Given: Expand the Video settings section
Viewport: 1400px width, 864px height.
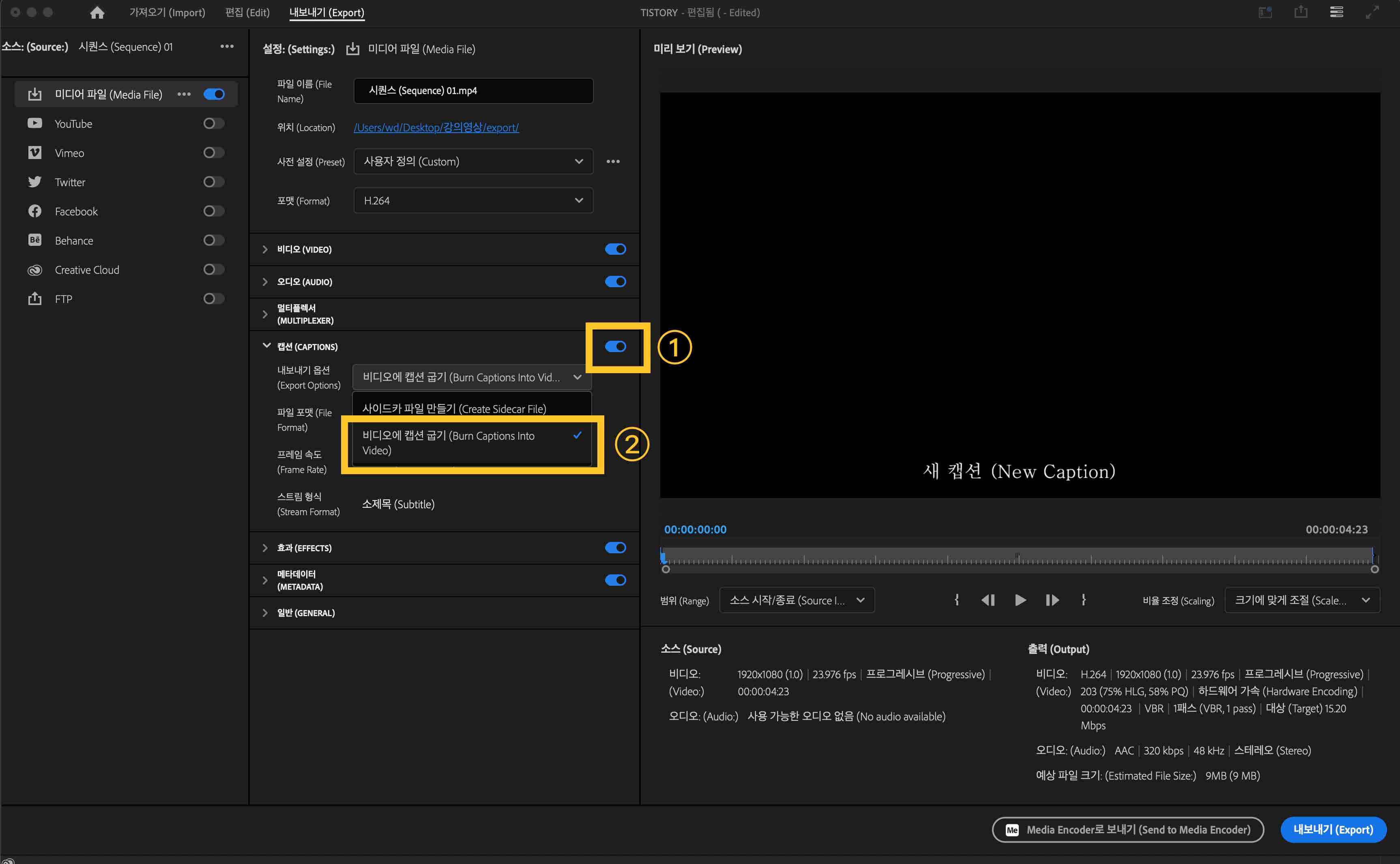Looking at the screenshot, I should tap(265, 249).
